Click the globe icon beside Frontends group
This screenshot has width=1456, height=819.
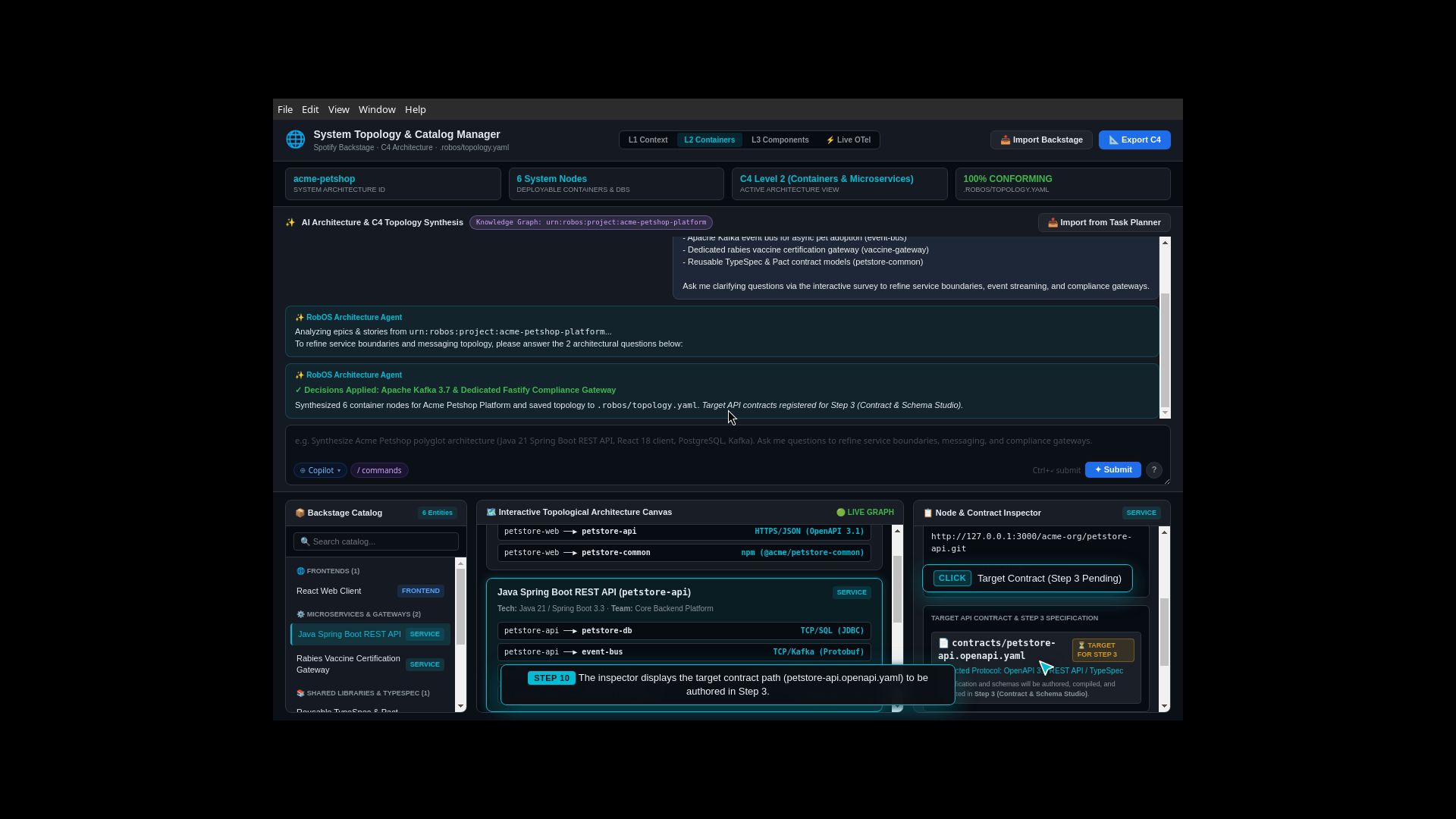coord(300,571)
